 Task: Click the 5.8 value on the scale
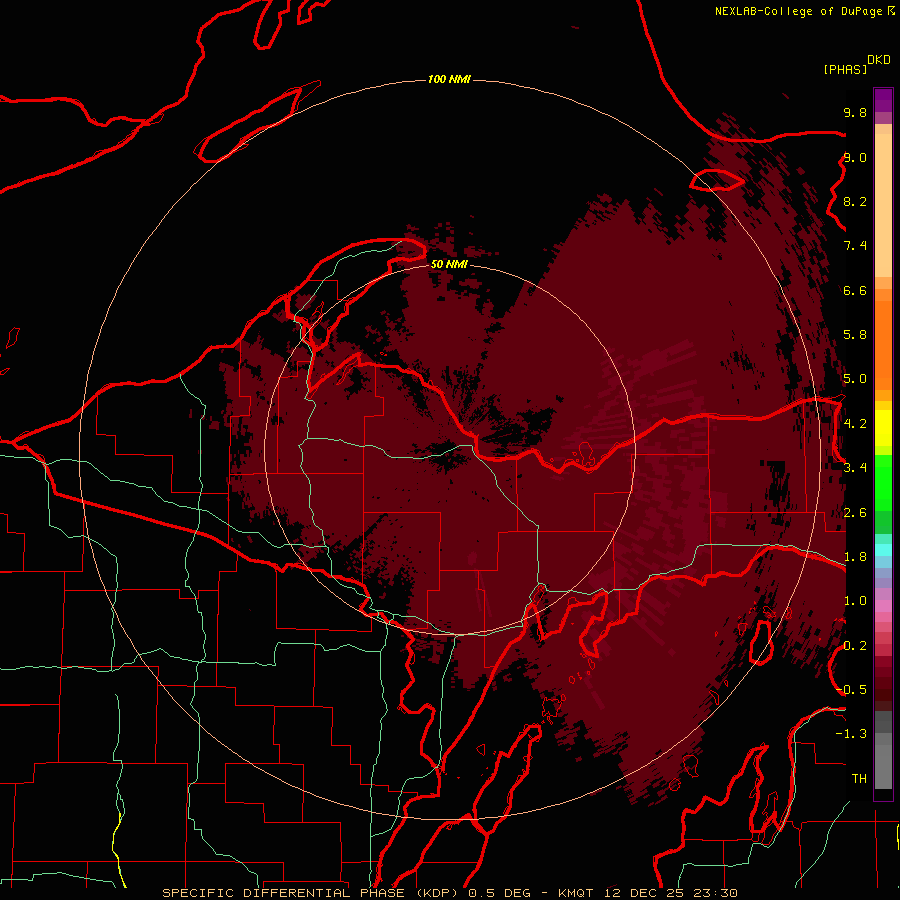pos(855,335)
